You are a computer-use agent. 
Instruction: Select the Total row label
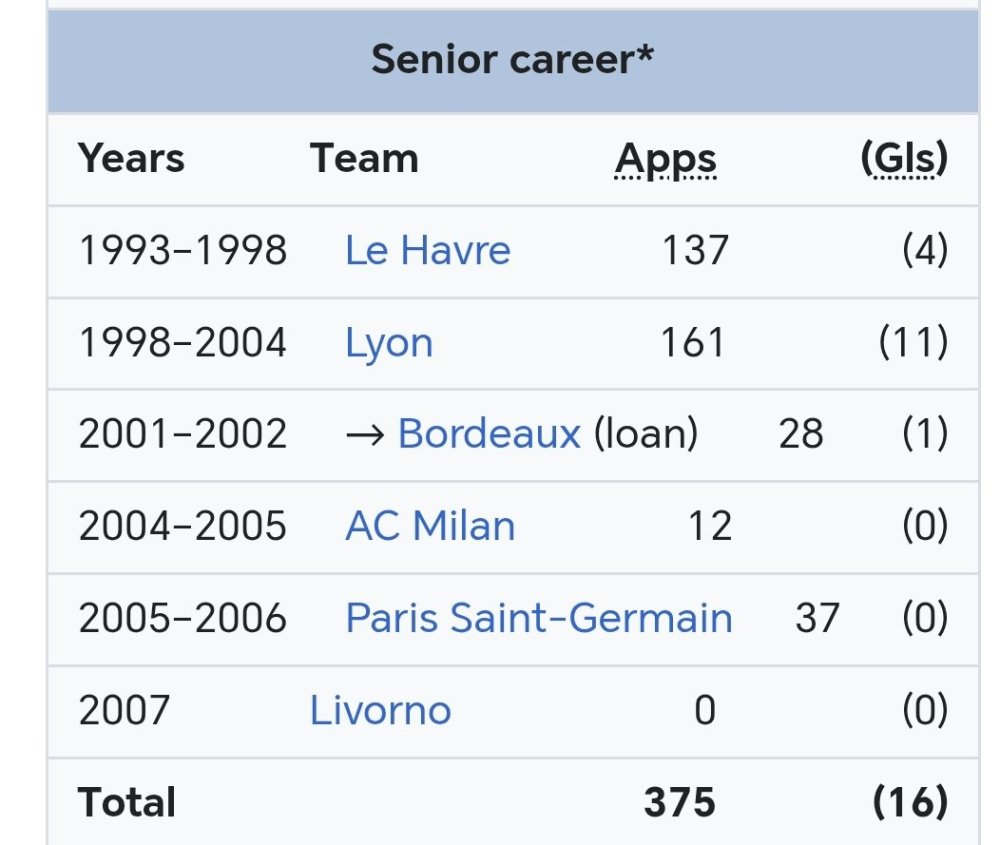[126, 802]
